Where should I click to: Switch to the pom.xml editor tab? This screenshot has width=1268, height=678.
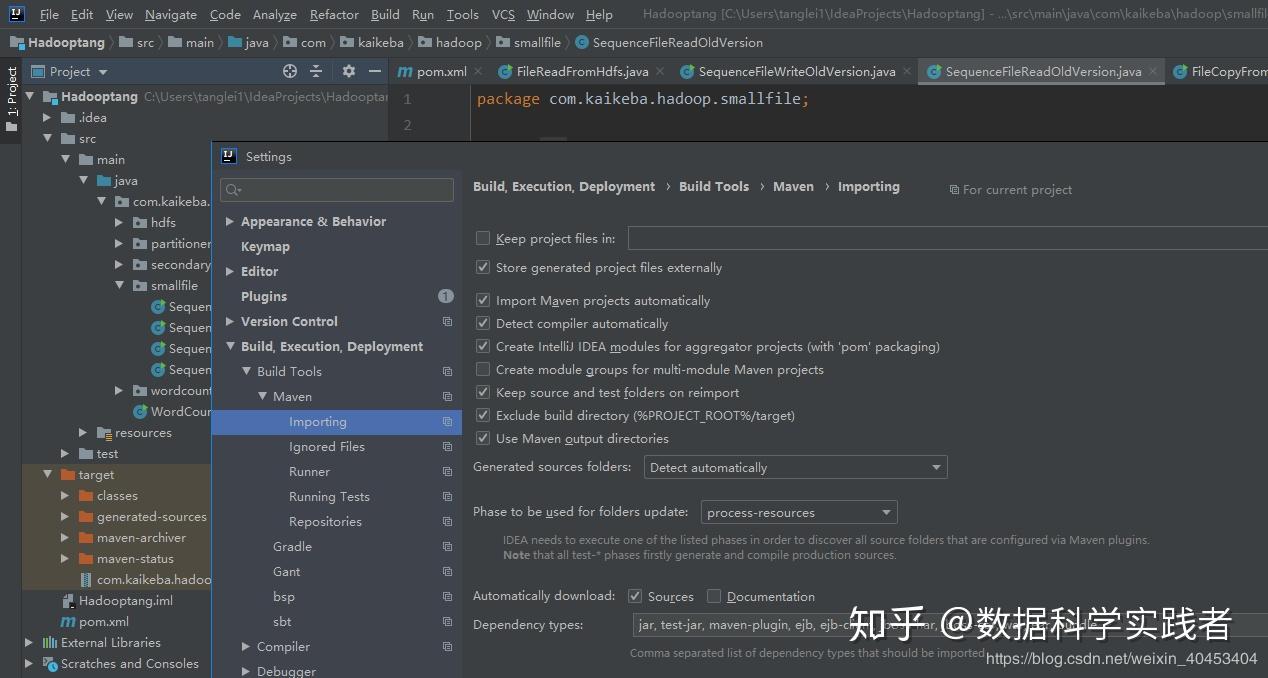(x=441, y=72)
